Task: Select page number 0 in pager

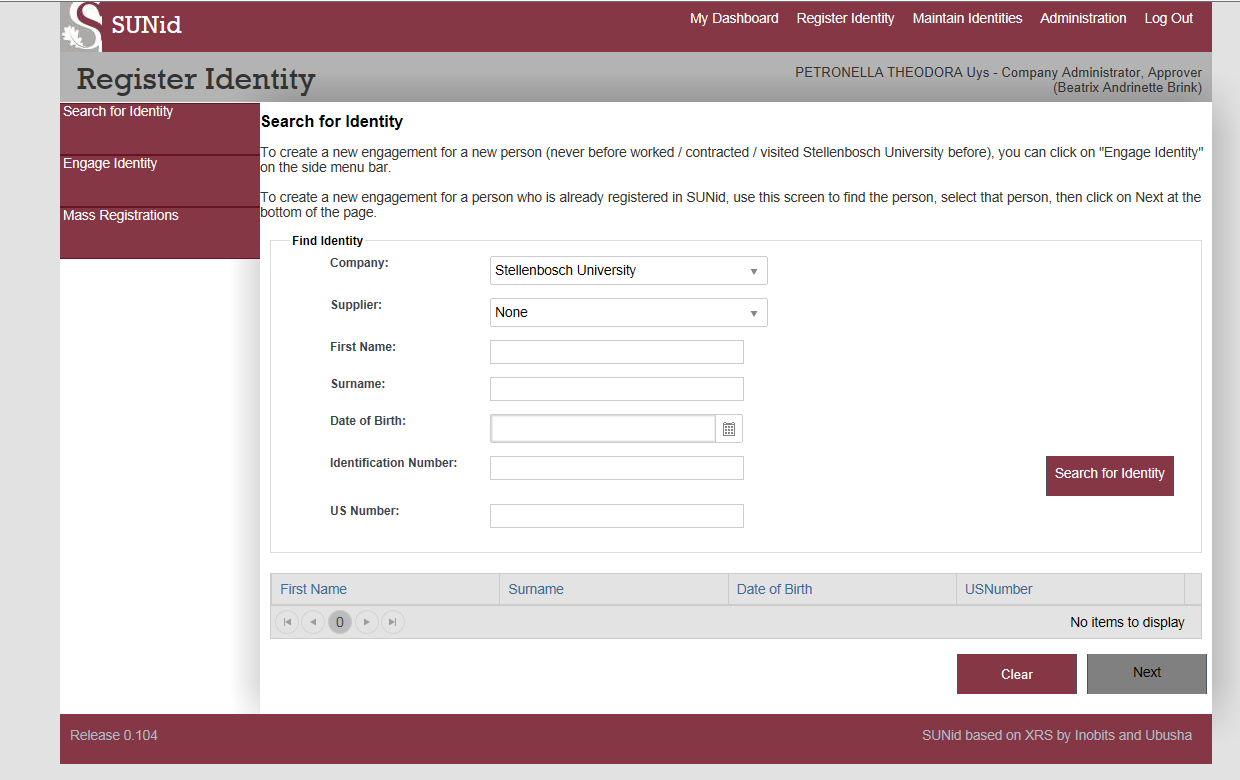Action: click(x=340, y=622)
